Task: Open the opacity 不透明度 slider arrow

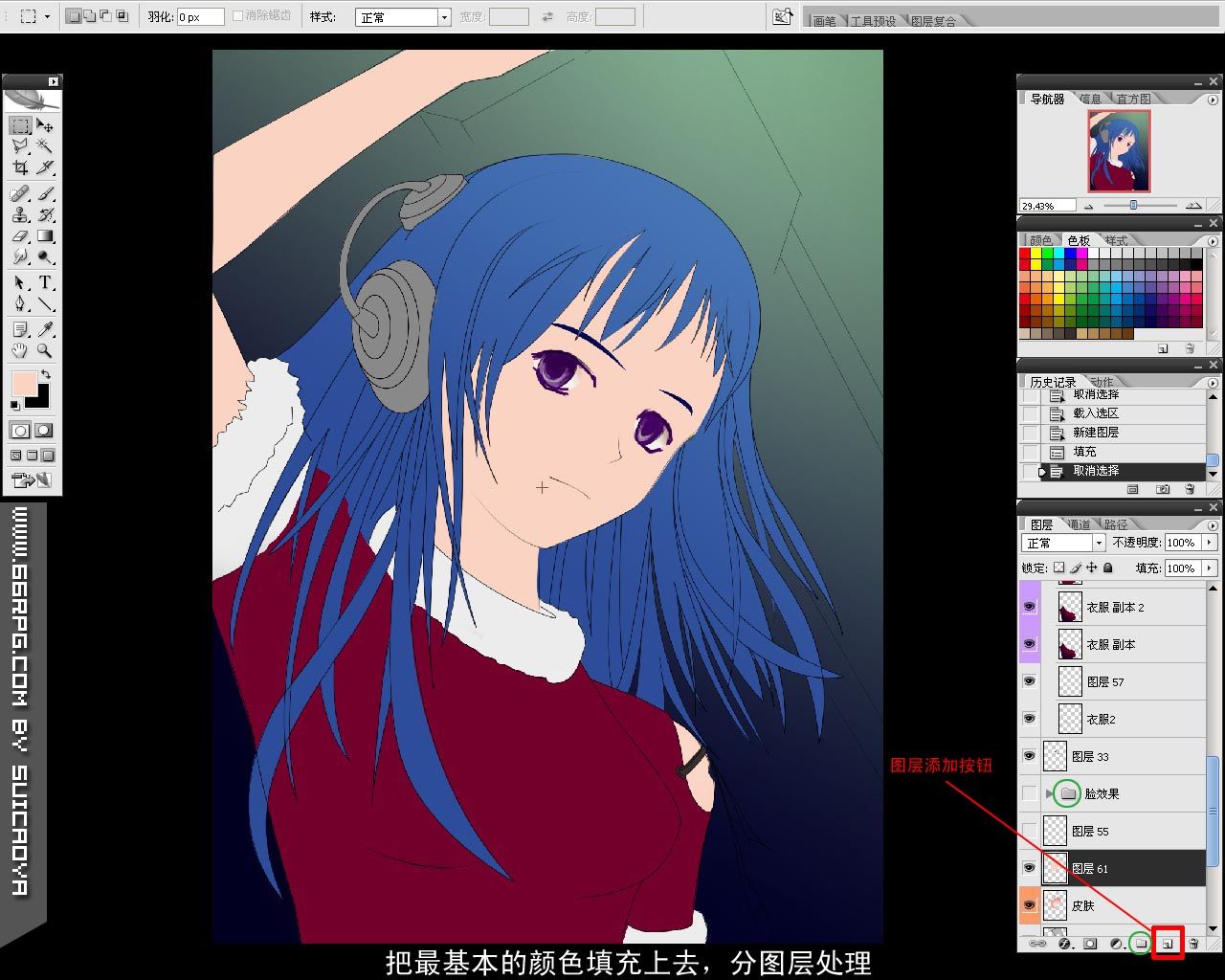Action: point(1210,543)
